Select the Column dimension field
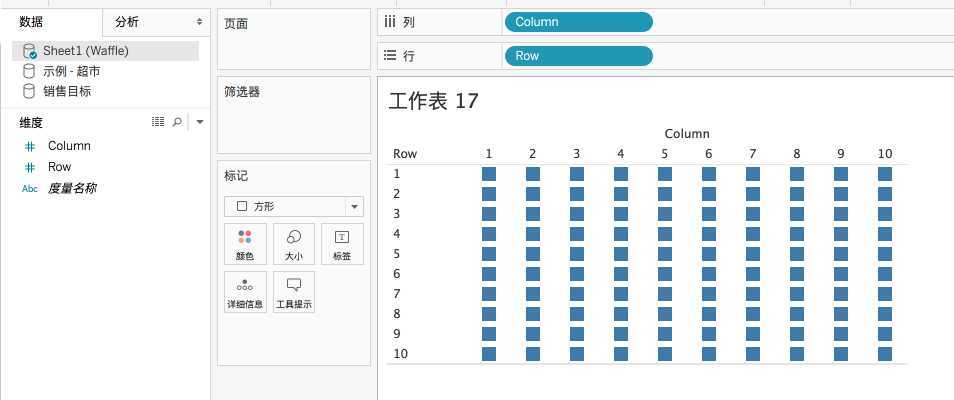This screenshot has width=954, height=400. tap(69, 146)
